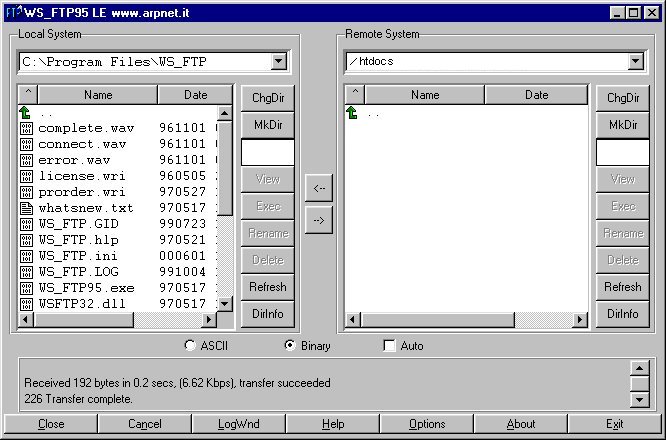
Task: Select Binary transfer mode
Action: tap(290, 346)
